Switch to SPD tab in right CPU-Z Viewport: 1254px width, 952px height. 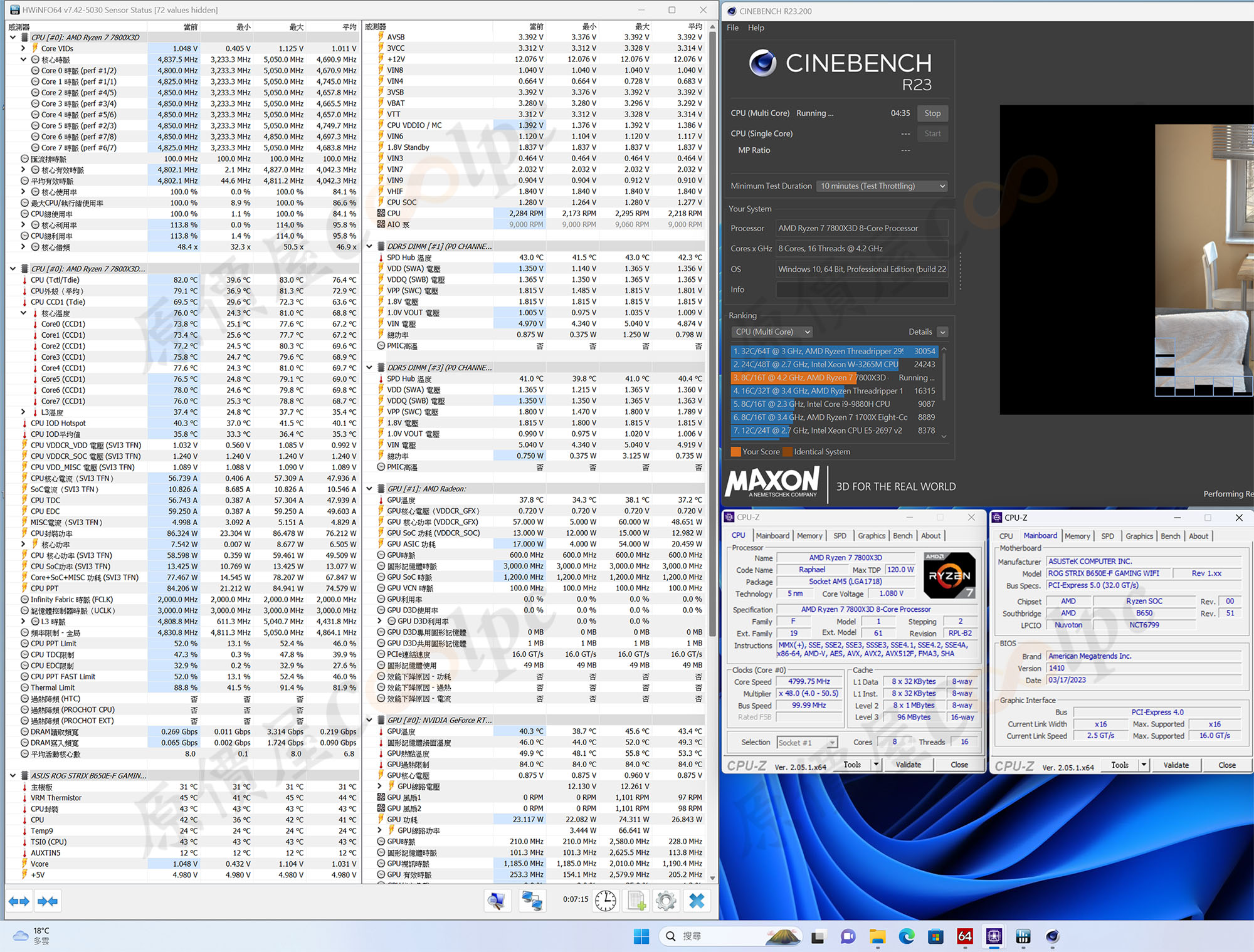[x=1108, y=536]
